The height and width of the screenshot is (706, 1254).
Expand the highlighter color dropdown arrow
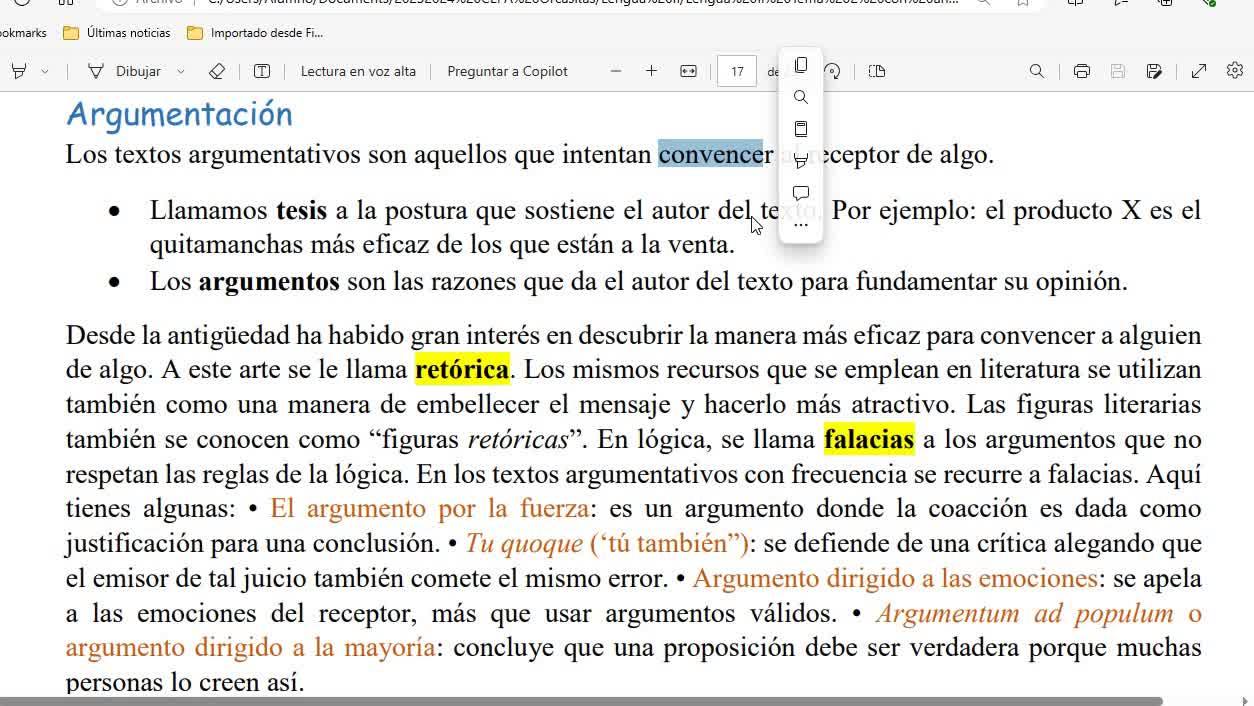[45, 71]
